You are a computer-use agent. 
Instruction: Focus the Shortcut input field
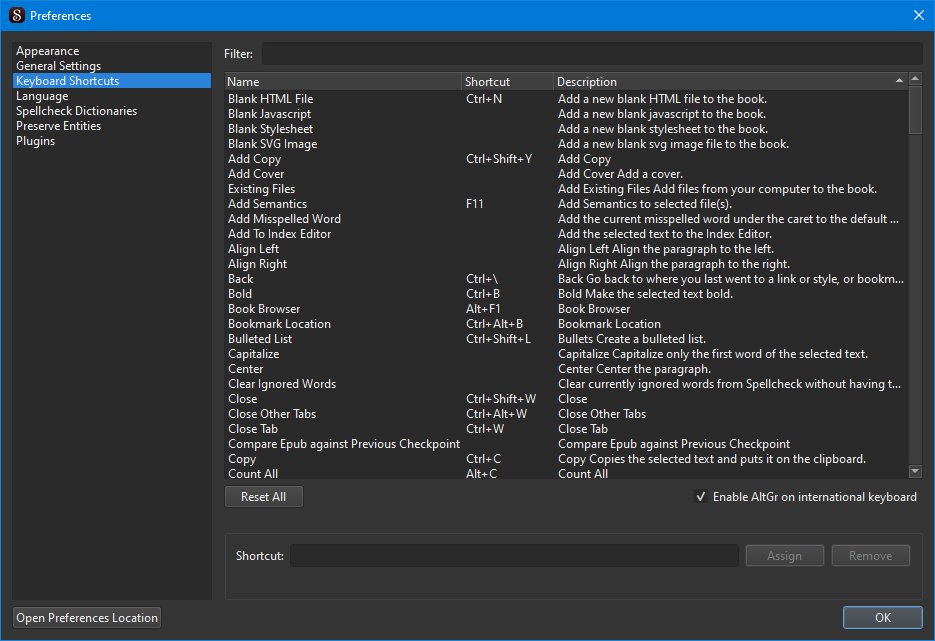pos(514,556)
